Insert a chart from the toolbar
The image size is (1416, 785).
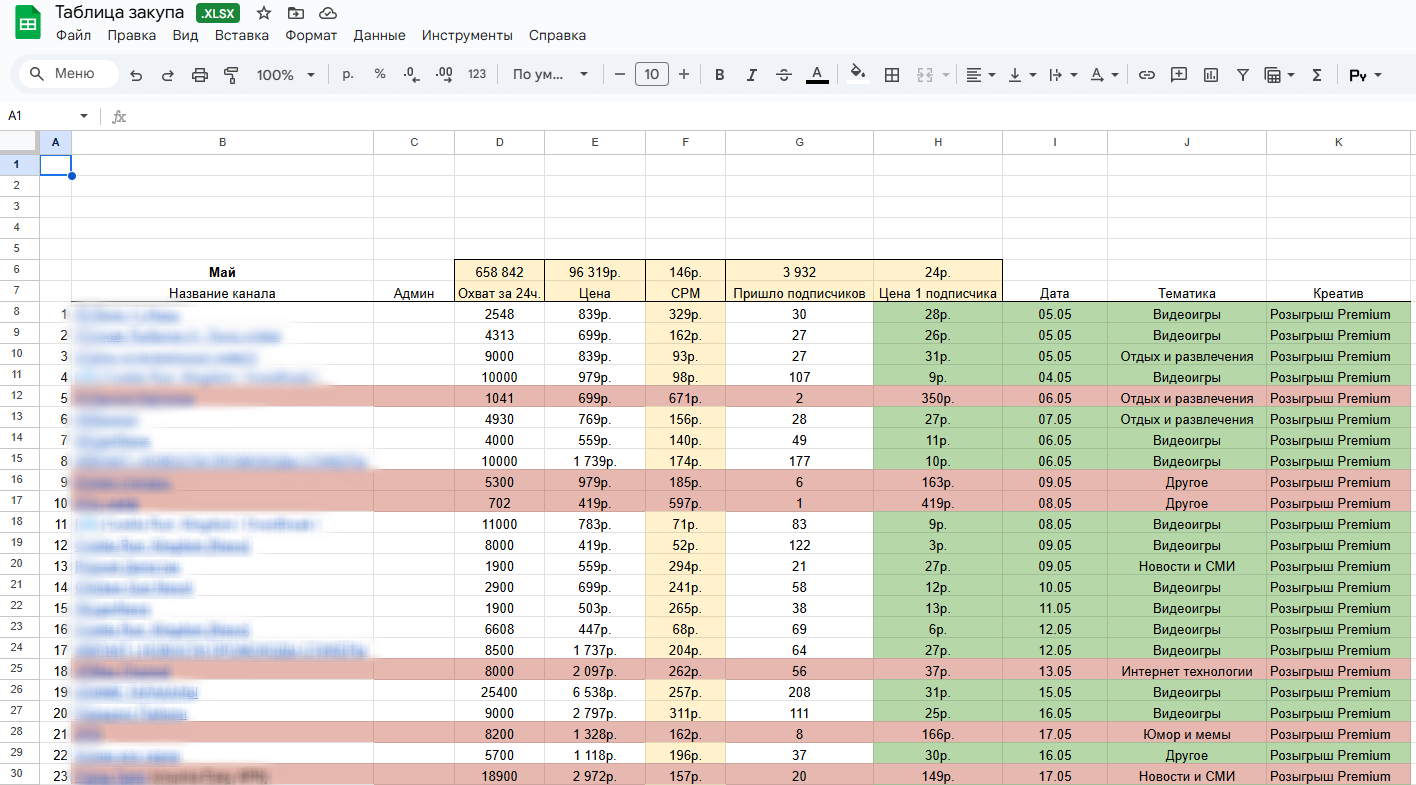pyautogui.click(x=1211, y=75)
